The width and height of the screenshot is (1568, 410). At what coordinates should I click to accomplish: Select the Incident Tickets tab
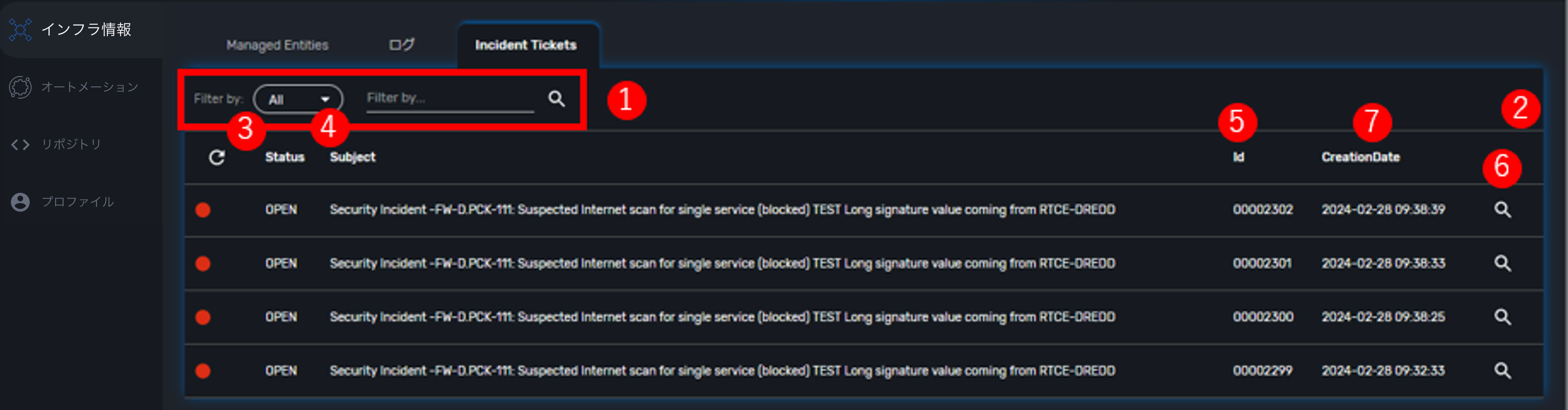527,44
